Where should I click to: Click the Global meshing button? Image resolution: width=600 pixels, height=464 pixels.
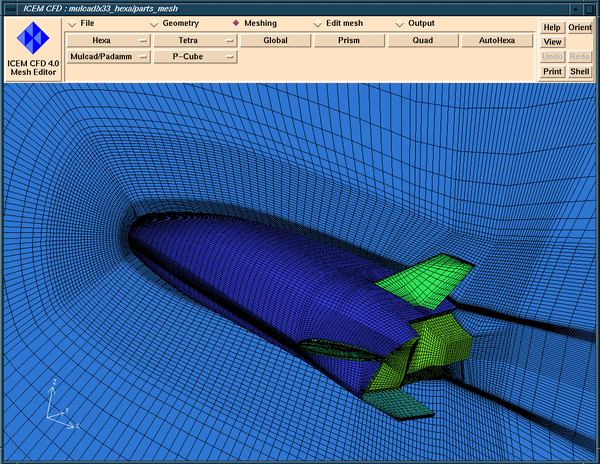(275, 41)
